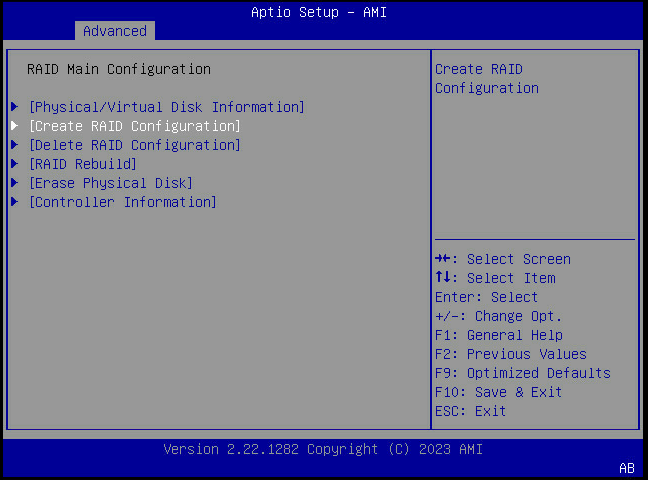
Task: Click the triangle icon beside RAID Rebuild
Action: (x=14, y=164)
